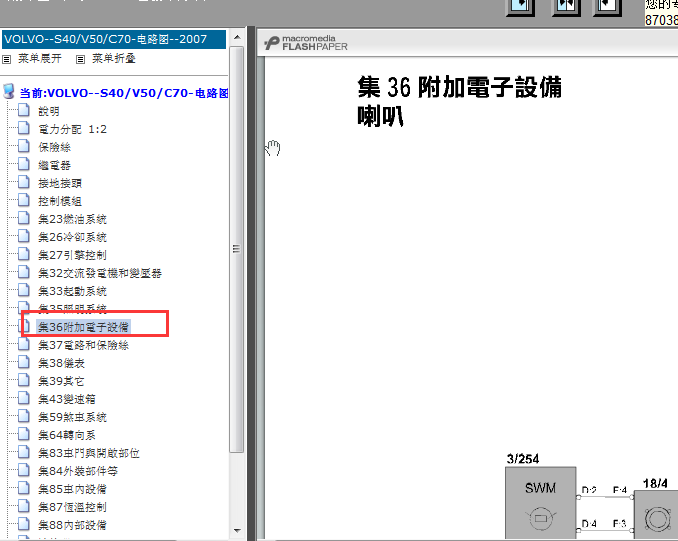Click the page icon beside 集59煞車系統
This screenshot has height=541, width=678.
click(24, 416)
